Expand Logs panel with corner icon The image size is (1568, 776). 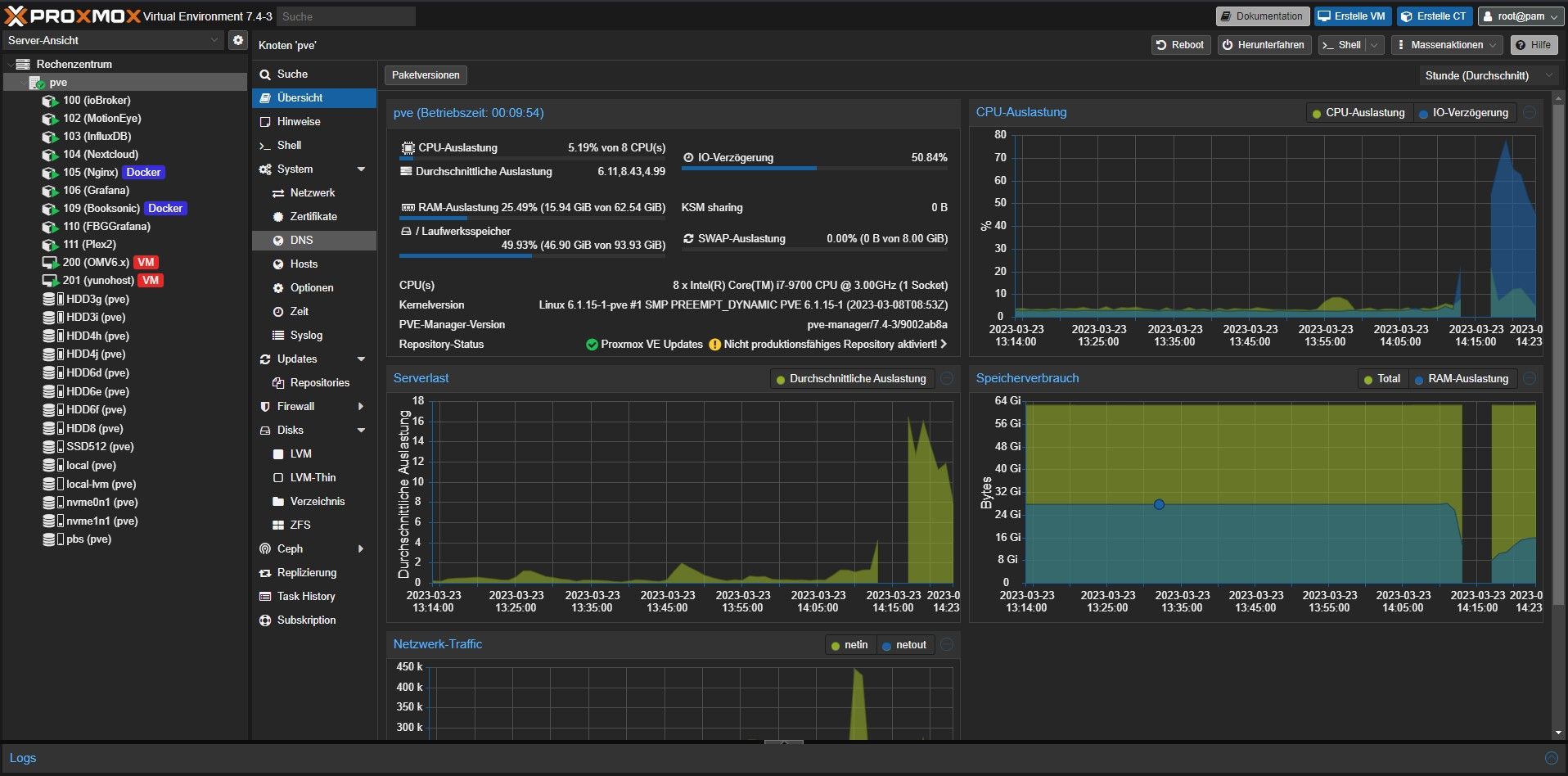click(1551, 758)
